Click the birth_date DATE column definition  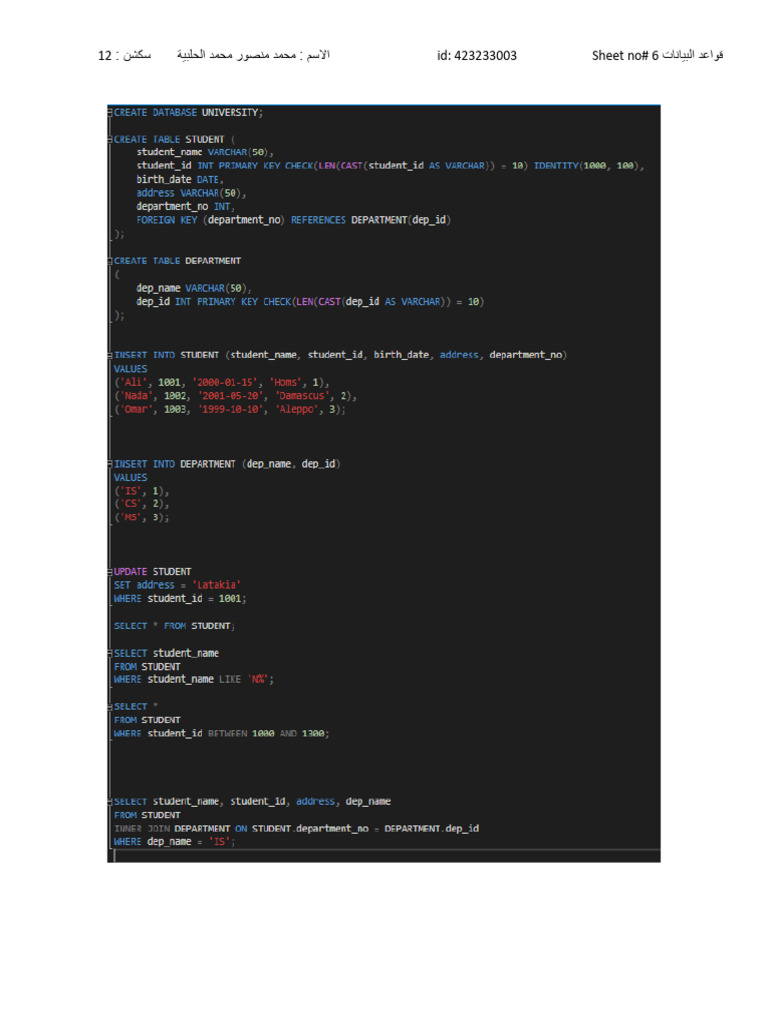point(180,180)
